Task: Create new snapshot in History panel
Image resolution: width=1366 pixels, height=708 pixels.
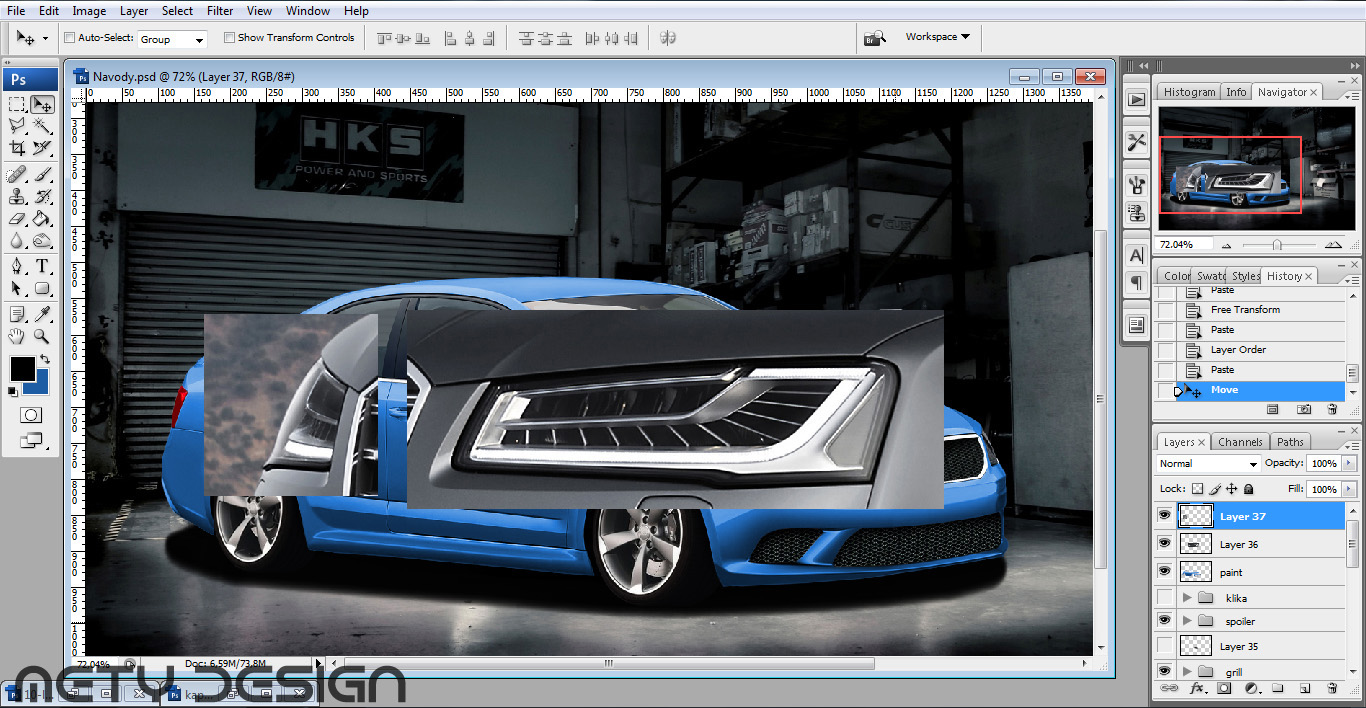Action: click(1304, 409)
